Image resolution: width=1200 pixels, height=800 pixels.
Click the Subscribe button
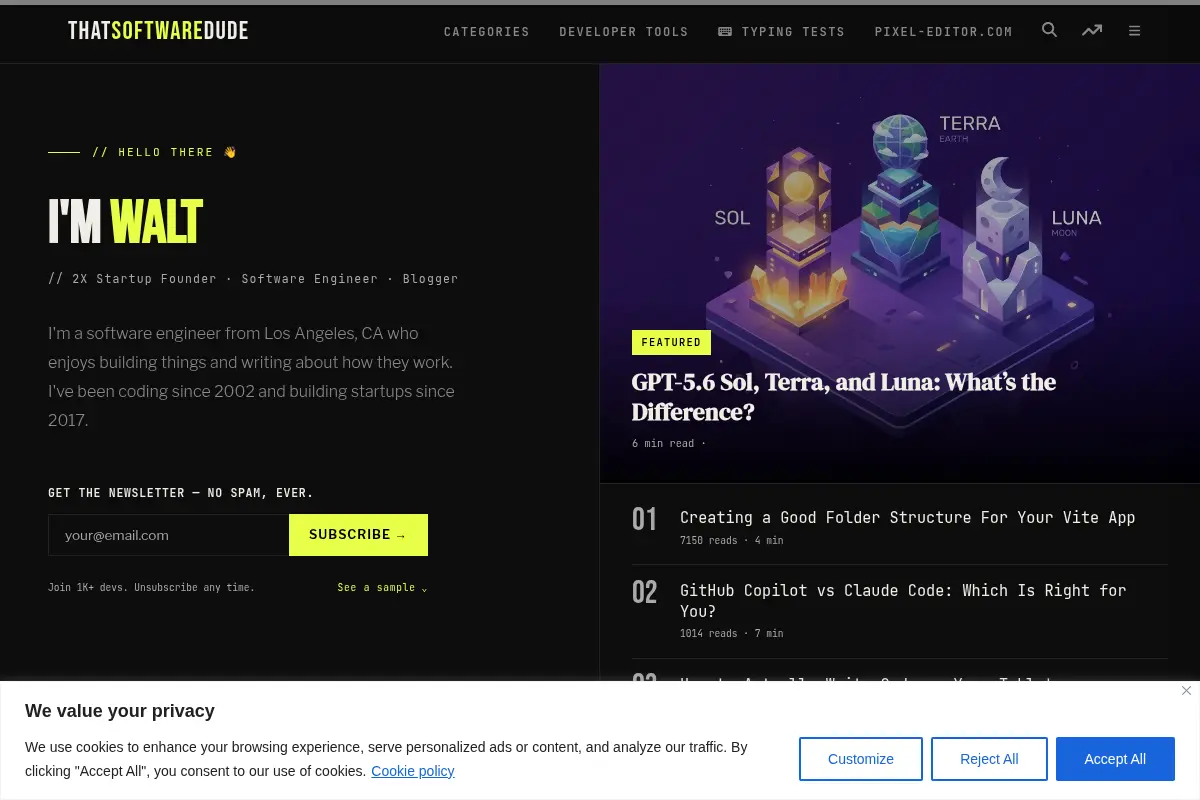(x=358, y=535)
